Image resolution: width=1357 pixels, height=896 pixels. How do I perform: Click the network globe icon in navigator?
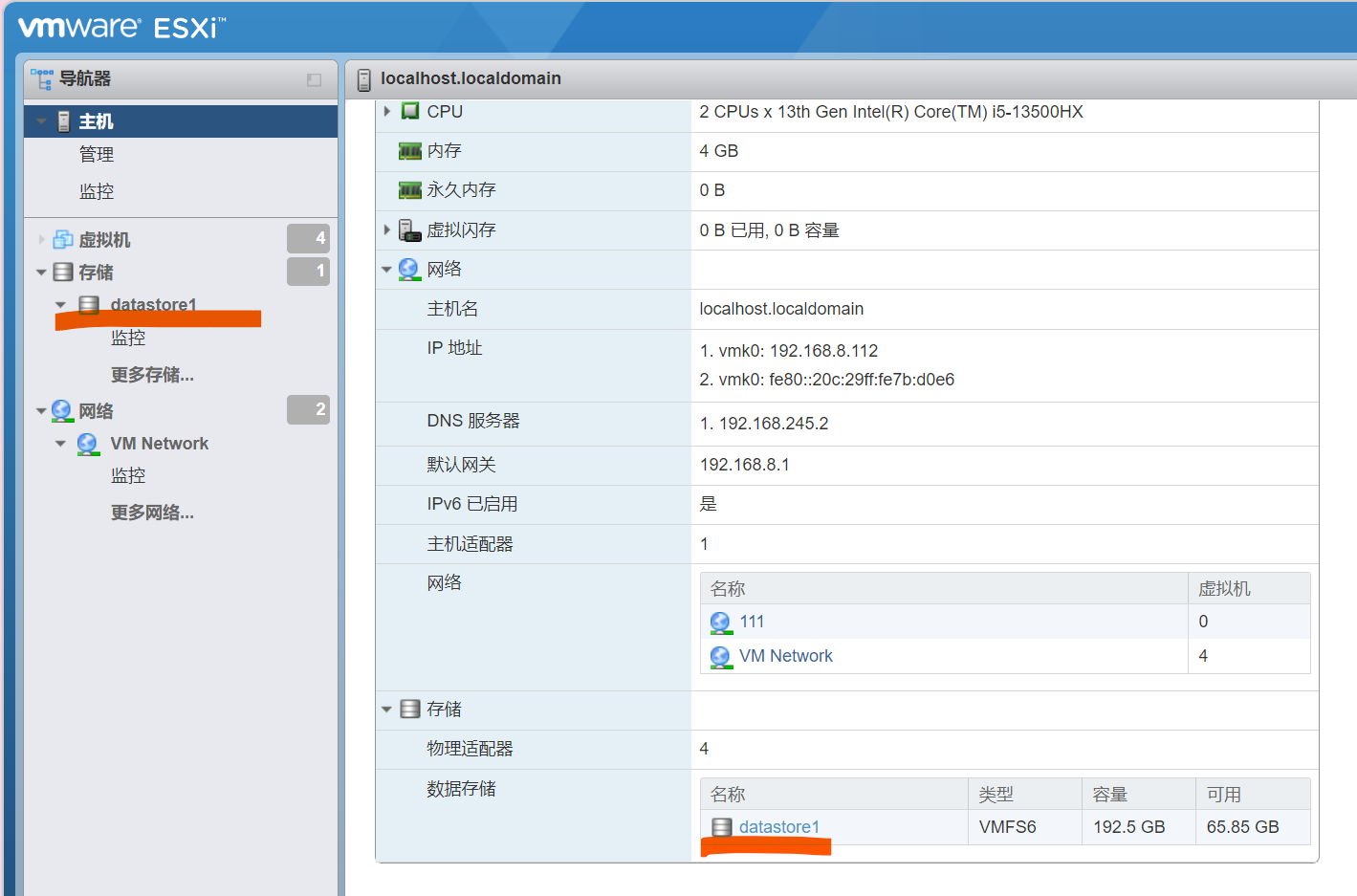62,411
